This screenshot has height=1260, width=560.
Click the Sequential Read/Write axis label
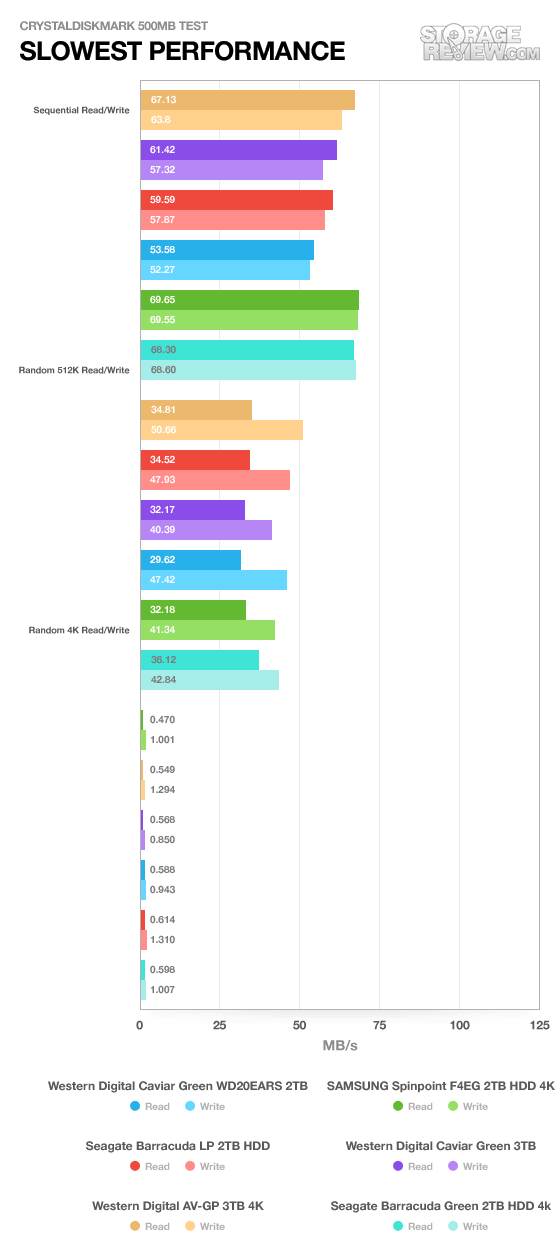pyautogui.click(x=81, y=110)
